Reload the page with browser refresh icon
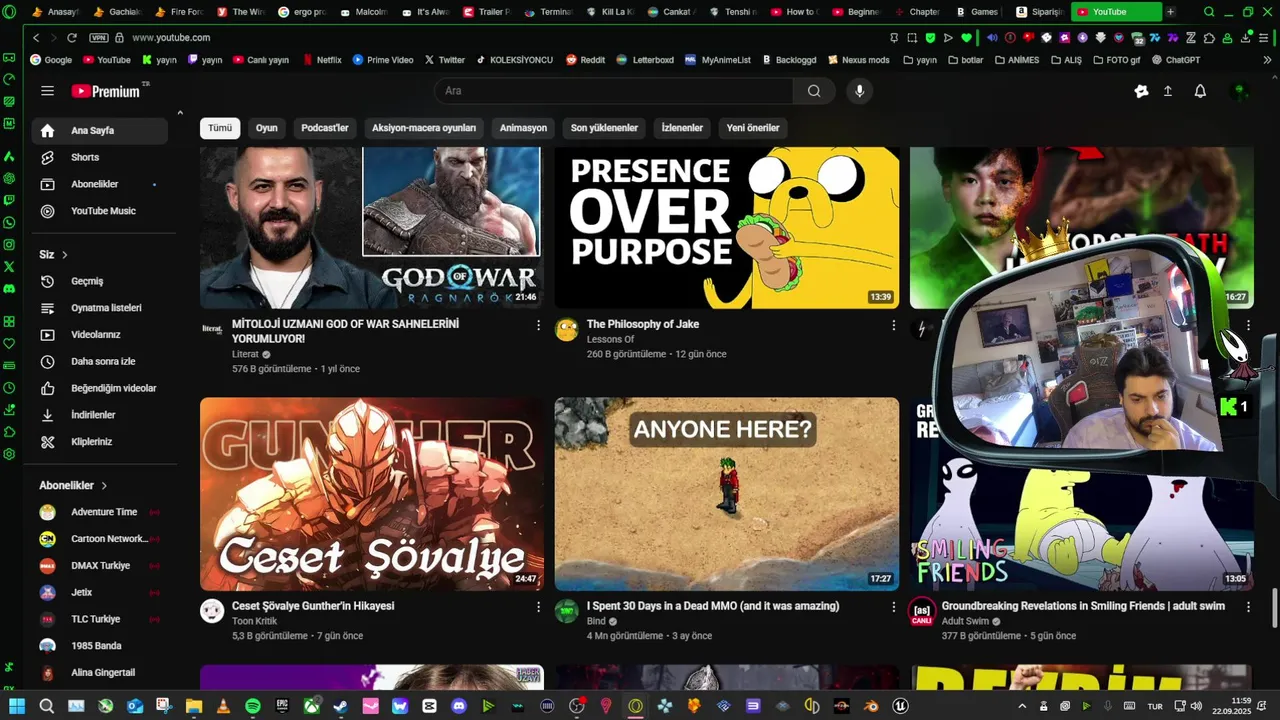The height and width of the screenshot is (720, 1280). 72,37
